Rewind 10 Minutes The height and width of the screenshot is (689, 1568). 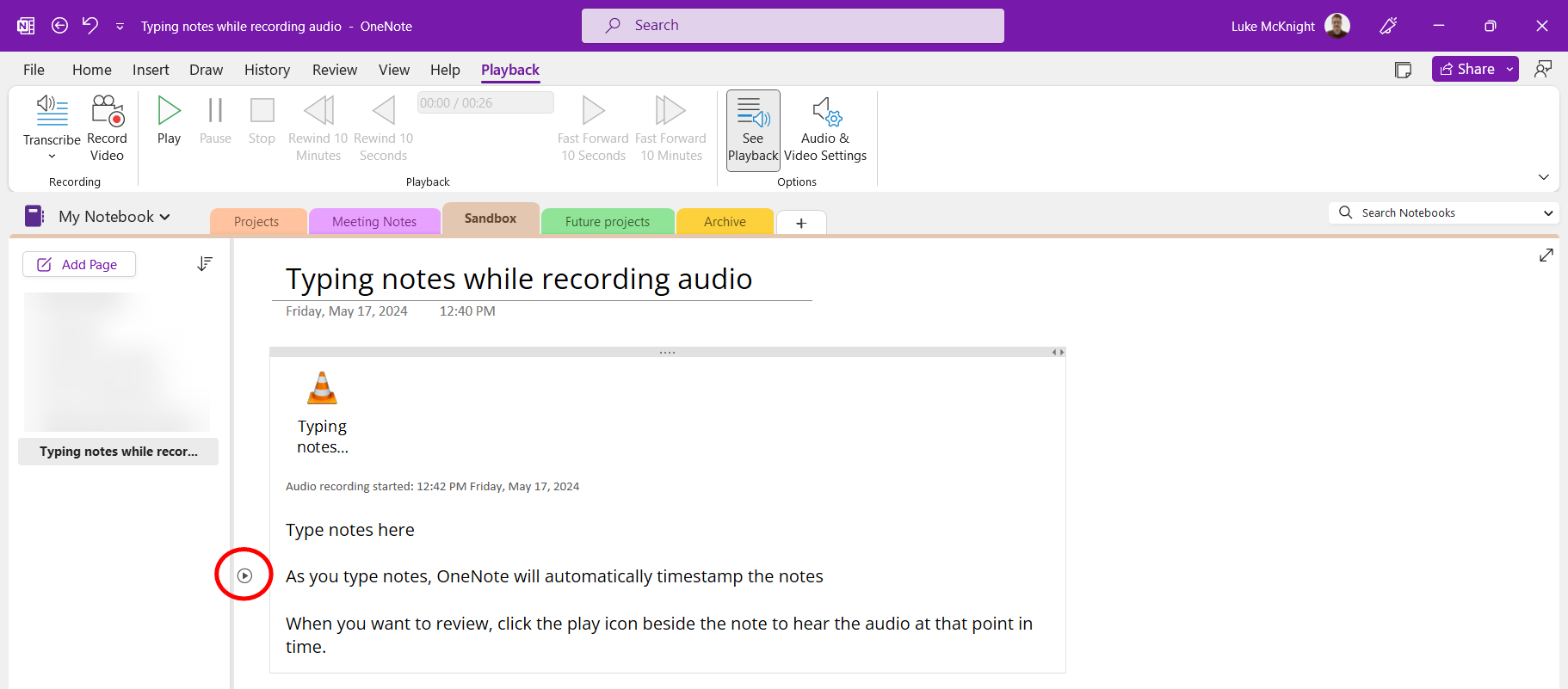coord(318,129)
